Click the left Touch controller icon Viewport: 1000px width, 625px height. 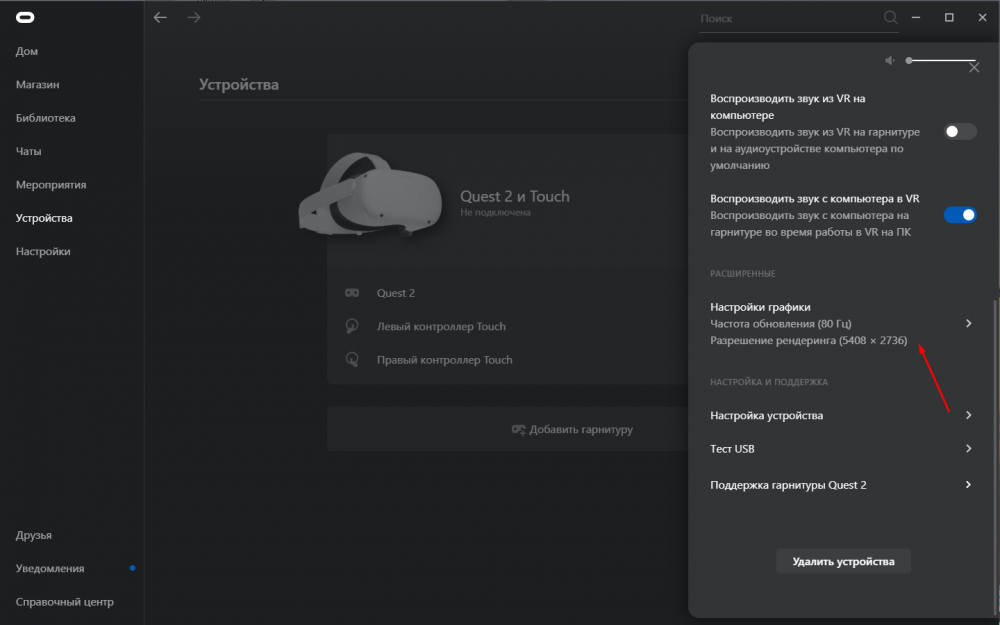click(x=352, y=326)
